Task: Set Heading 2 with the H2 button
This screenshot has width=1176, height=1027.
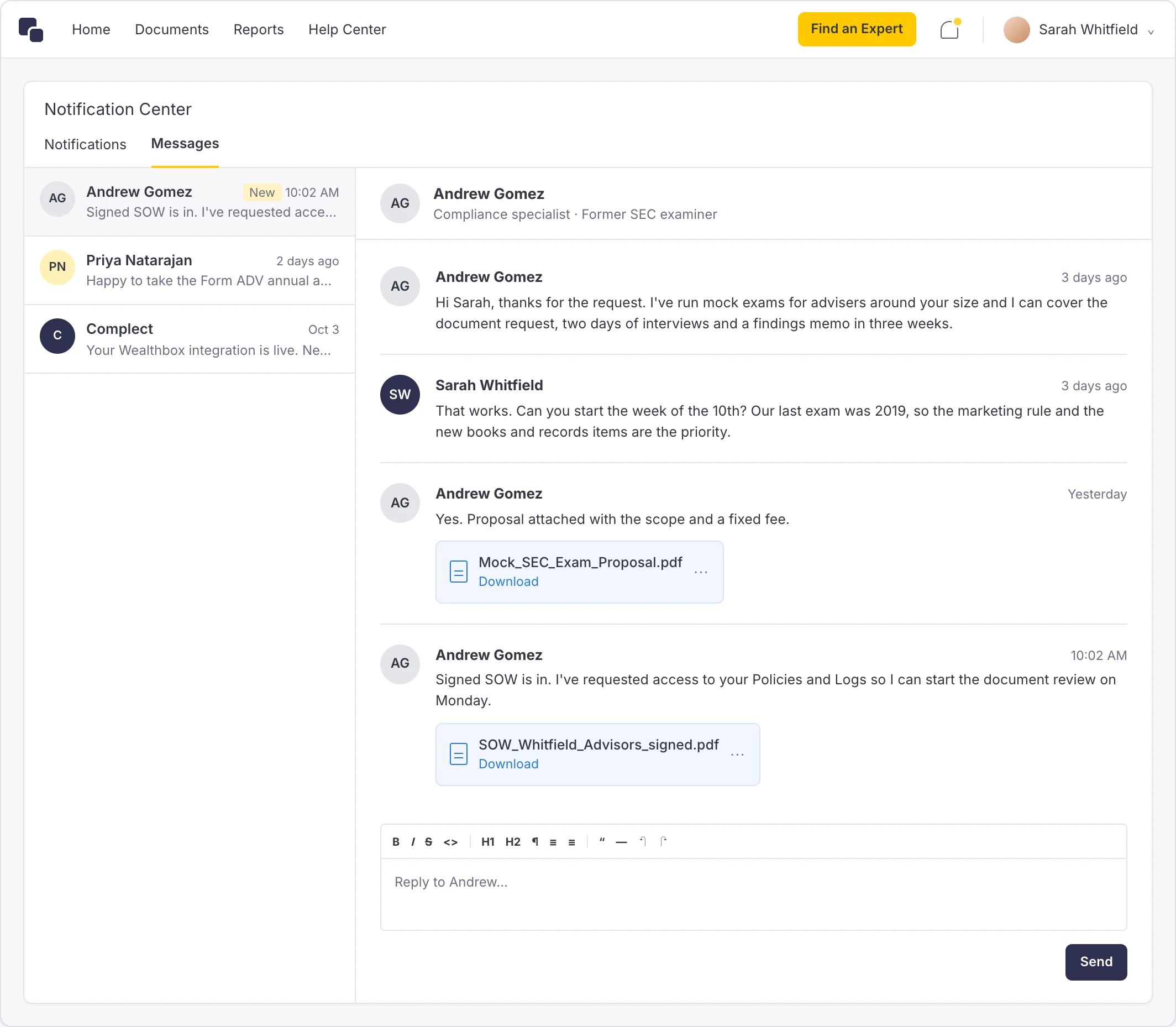Action: click(513, 842)
